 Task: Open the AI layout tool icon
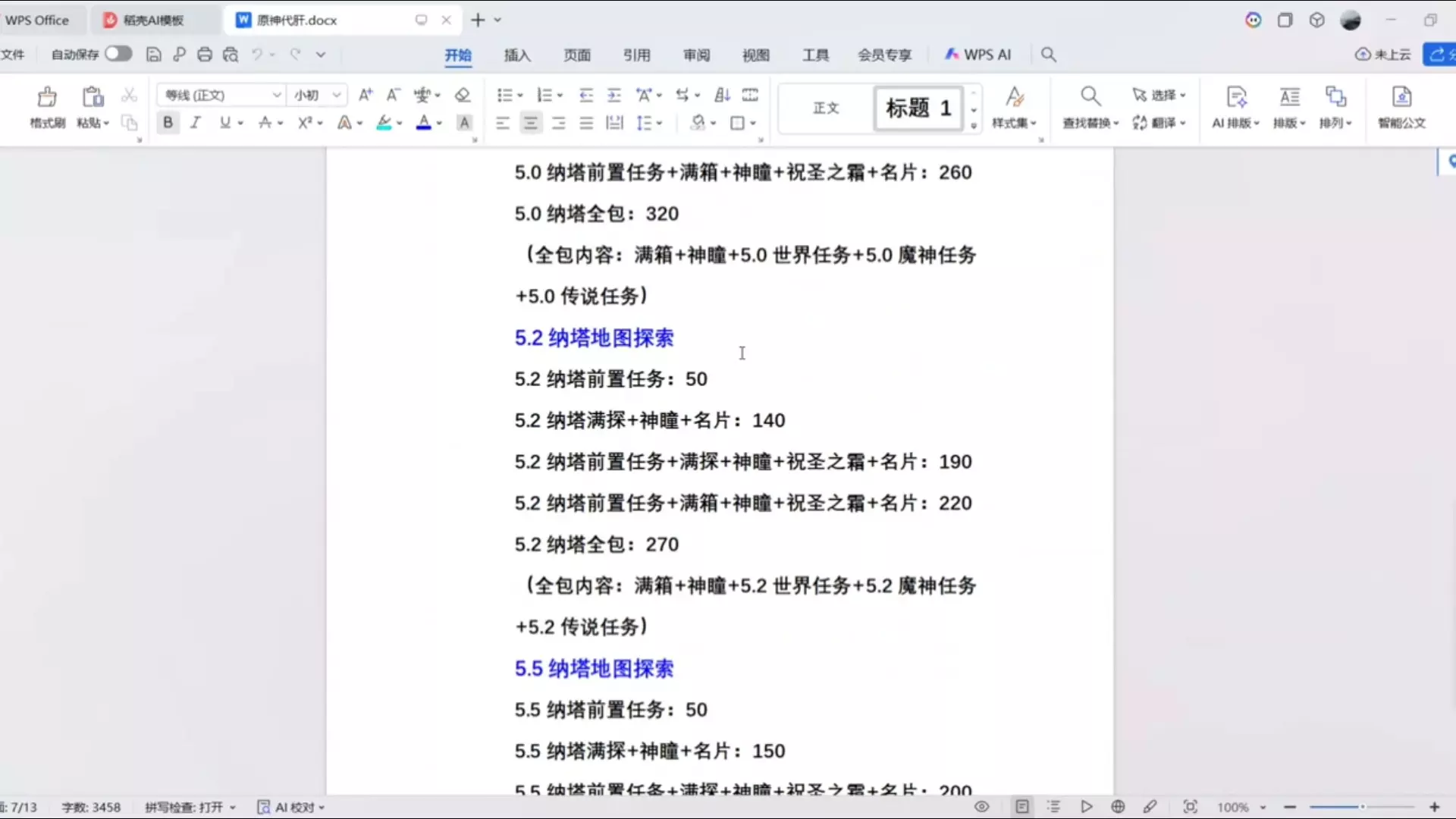click(1235, 97)
